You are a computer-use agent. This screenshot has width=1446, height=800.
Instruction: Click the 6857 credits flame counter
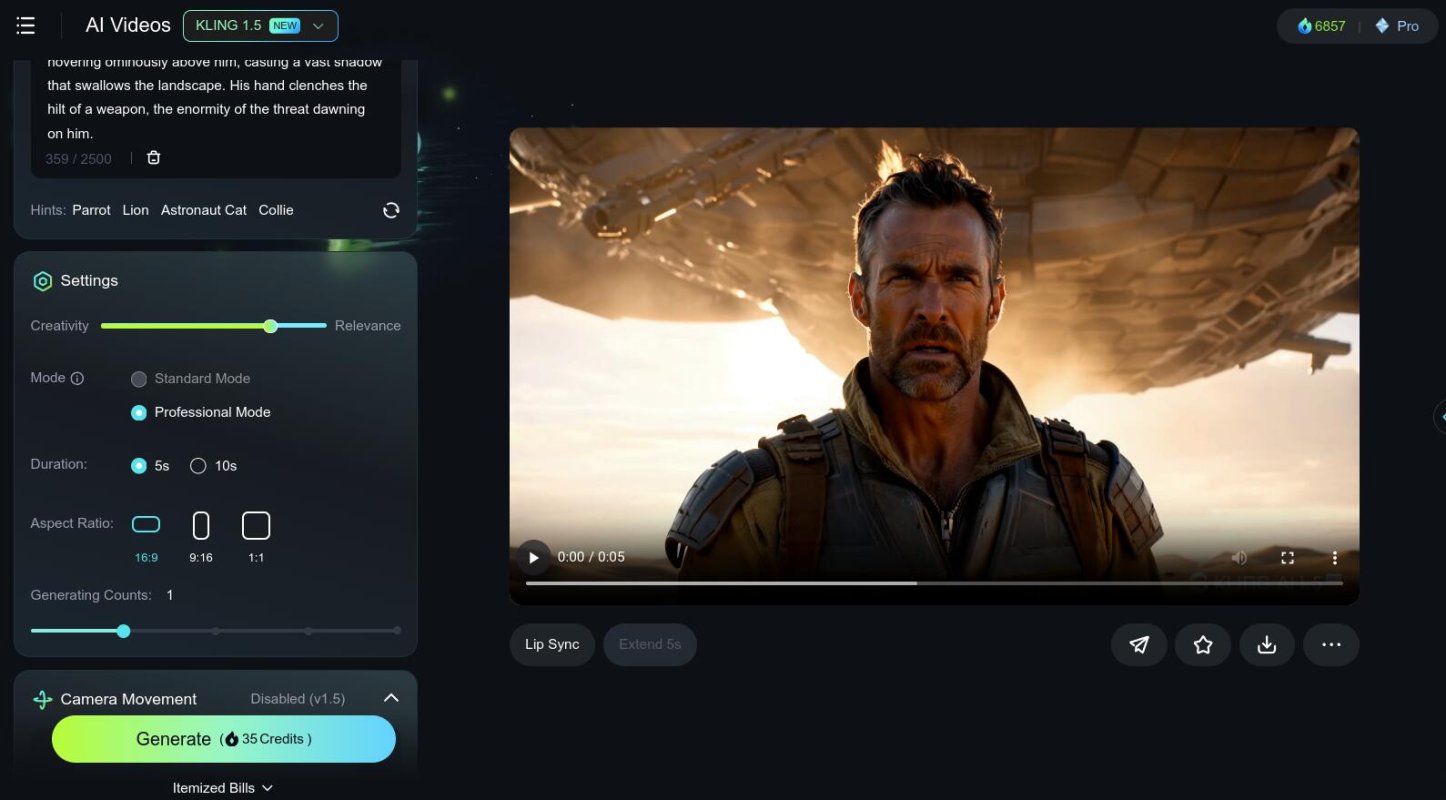[1321, 26]
